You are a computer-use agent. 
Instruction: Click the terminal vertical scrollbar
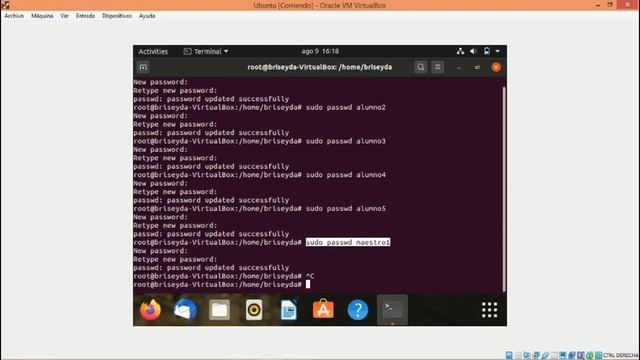[504, 189]
